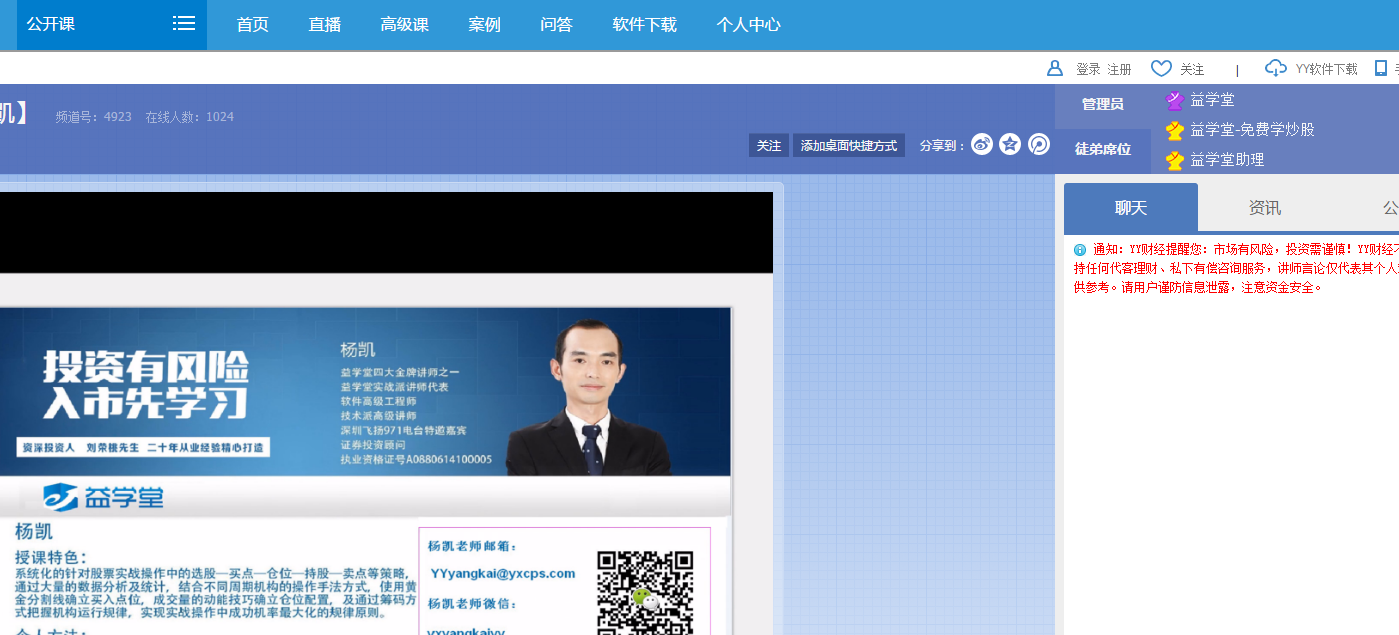Select user 益学堂 in the admin list

(x=1212, y=100)
